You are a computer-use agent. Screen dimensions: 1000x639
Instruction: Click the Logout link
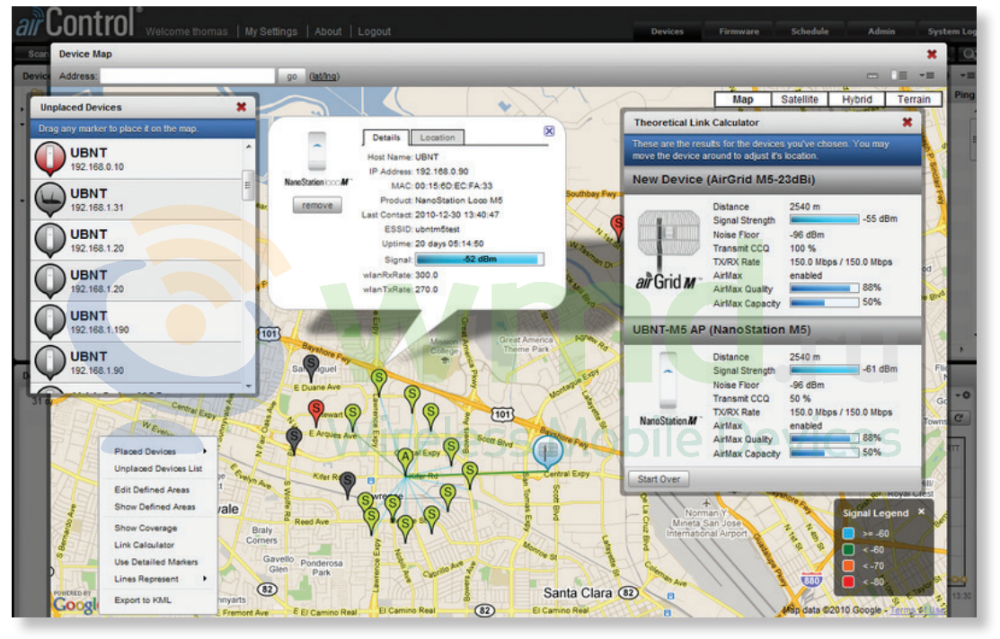tap(374, 31)
